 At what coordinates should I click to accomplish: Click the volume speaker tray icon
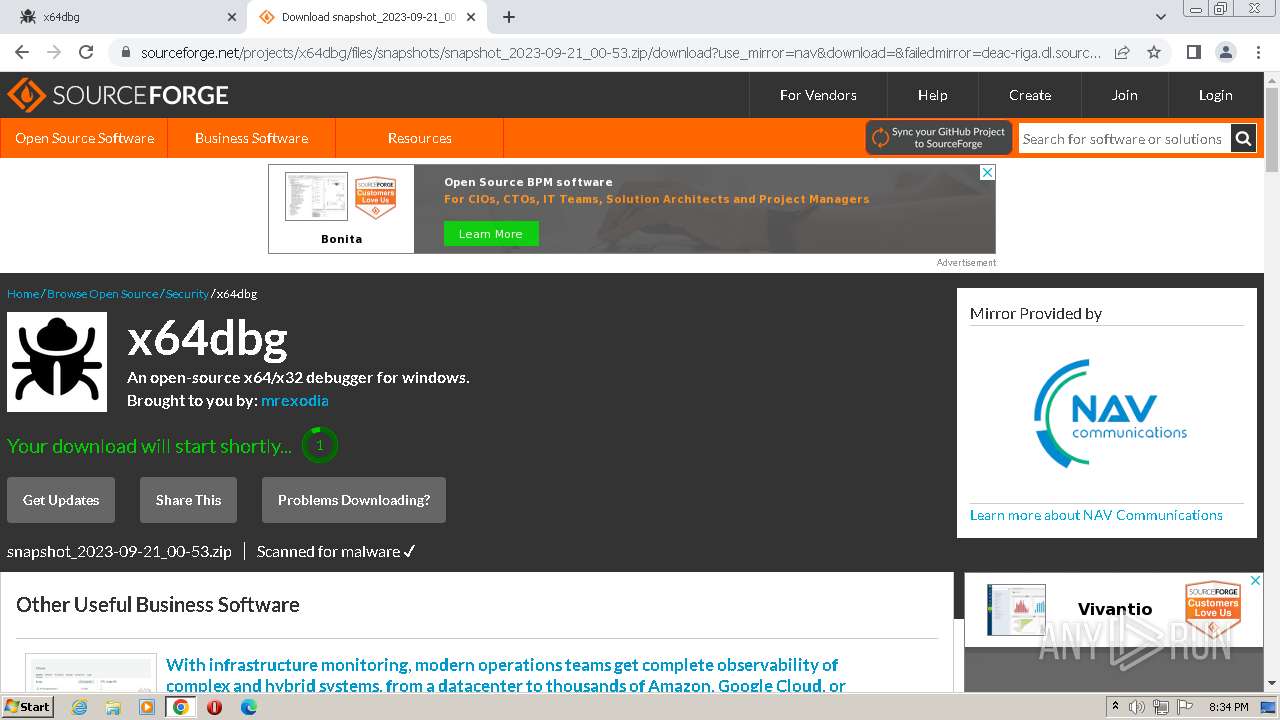[x=1137, y=707]
